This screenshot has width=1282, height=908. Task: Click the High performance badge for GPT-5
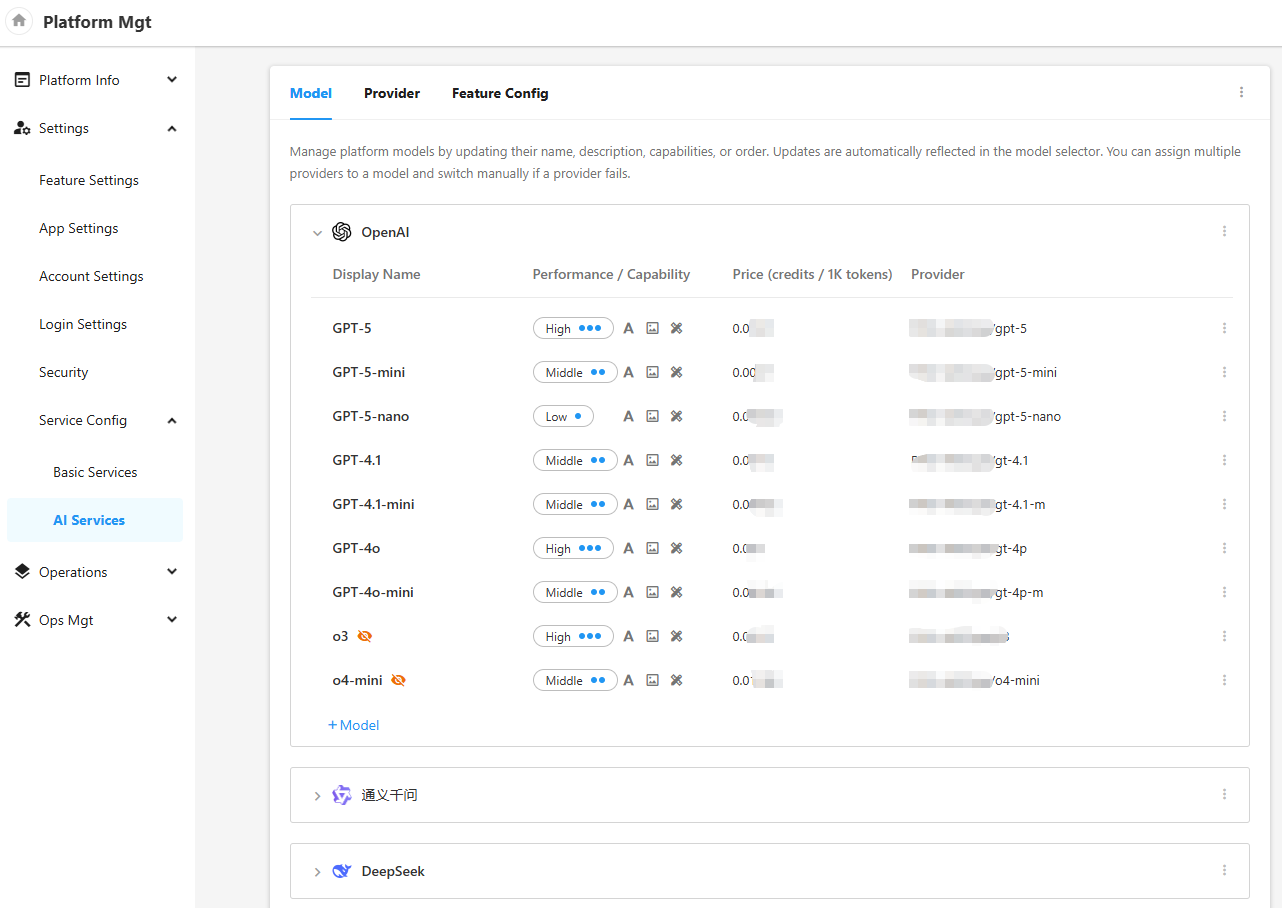tap(573, 328)
